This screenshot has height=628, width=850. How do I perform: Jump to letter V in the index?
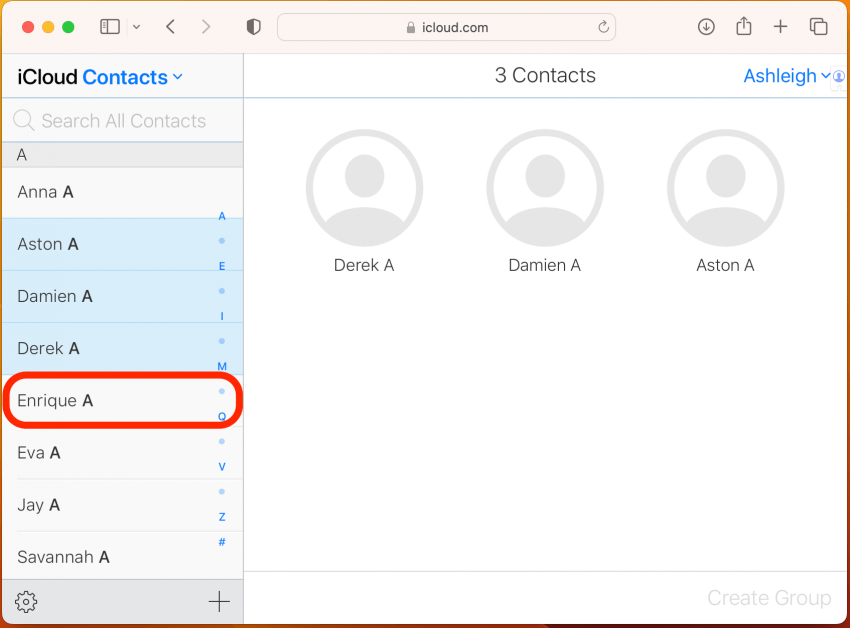(x=222, y=466)
